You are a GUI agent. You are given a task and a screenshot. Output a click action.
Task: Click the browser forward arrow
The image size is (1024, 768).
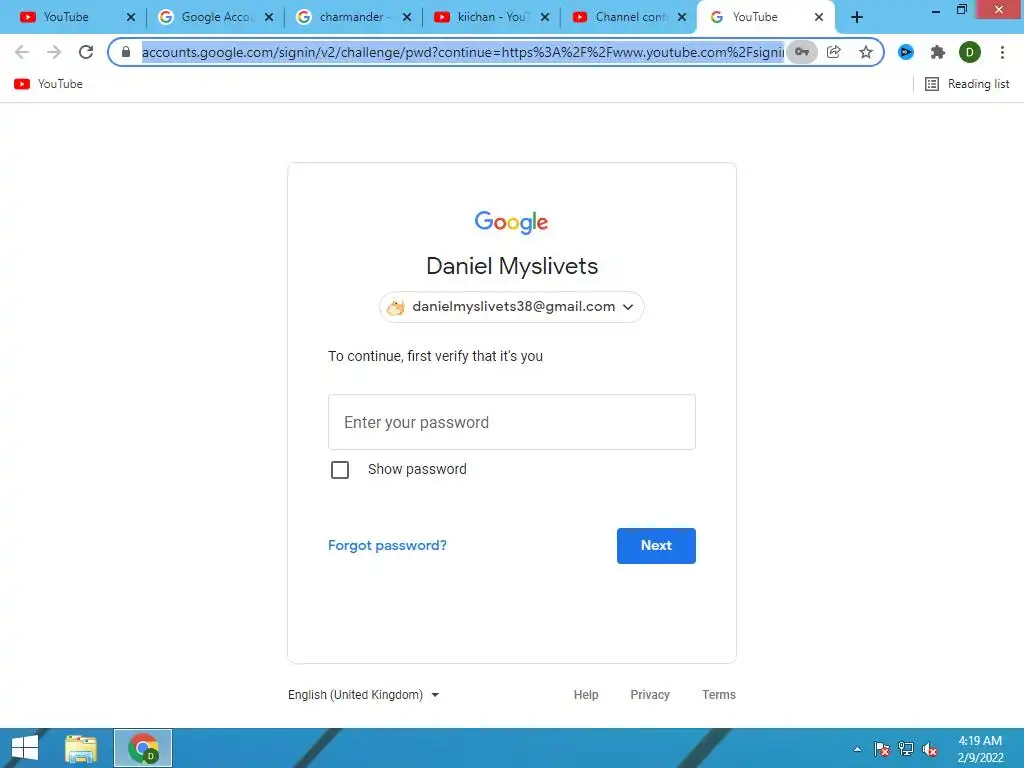tap(54, 52)
